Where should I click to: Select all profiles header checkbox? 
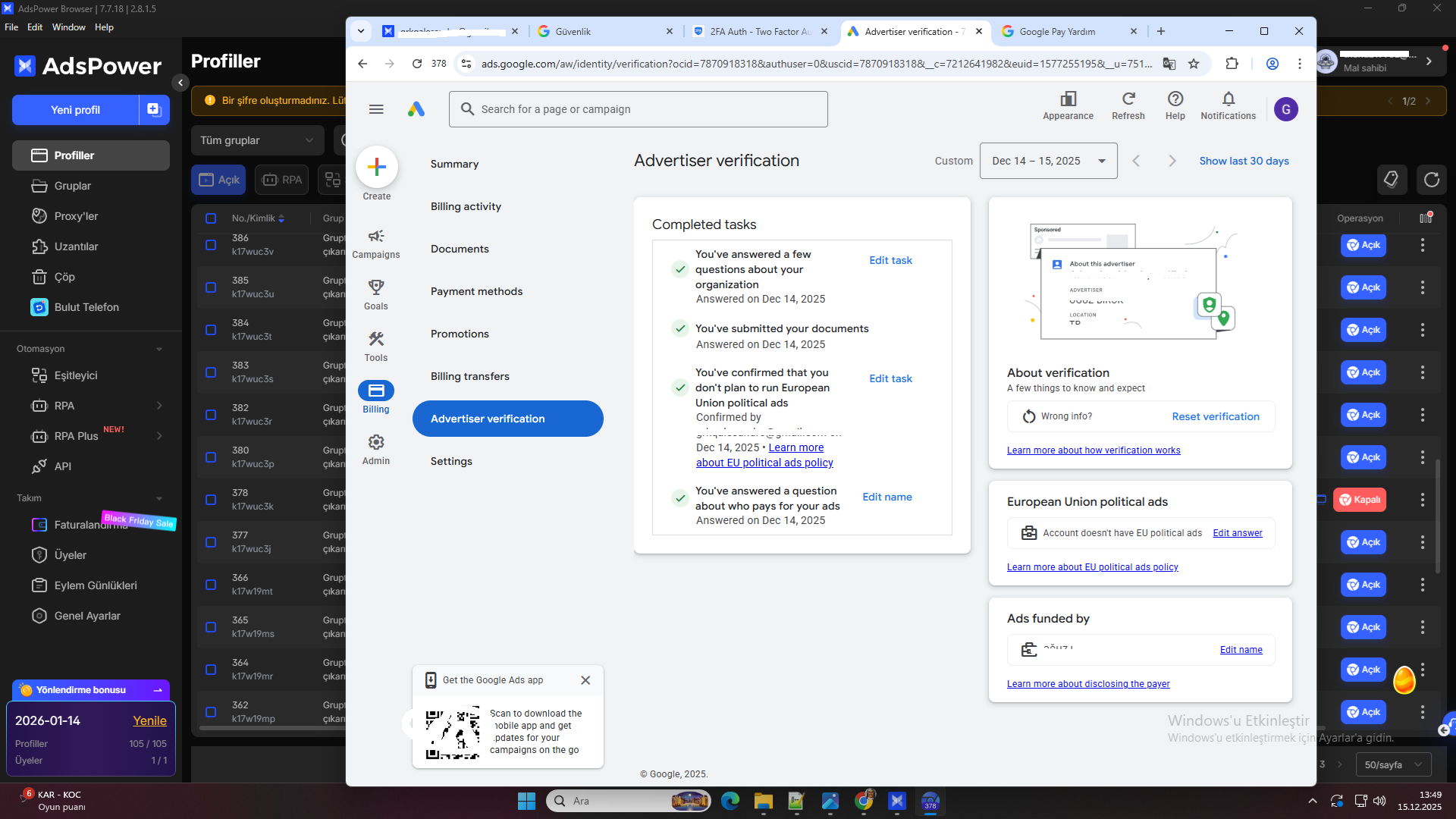211,218
